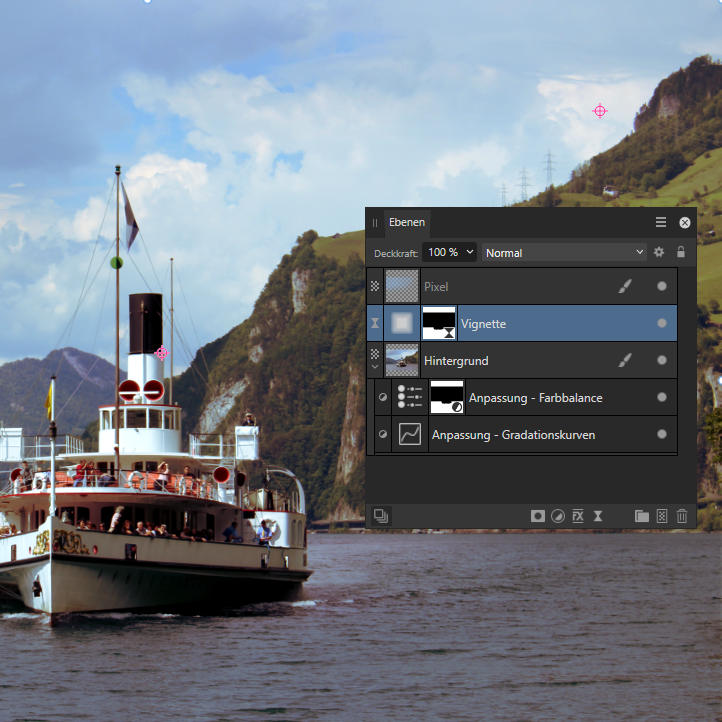Click the Farbbalance mask thumbnail
Image resolution: width=722 pixels, height=722 pixels.
click(x=447, y=397)
